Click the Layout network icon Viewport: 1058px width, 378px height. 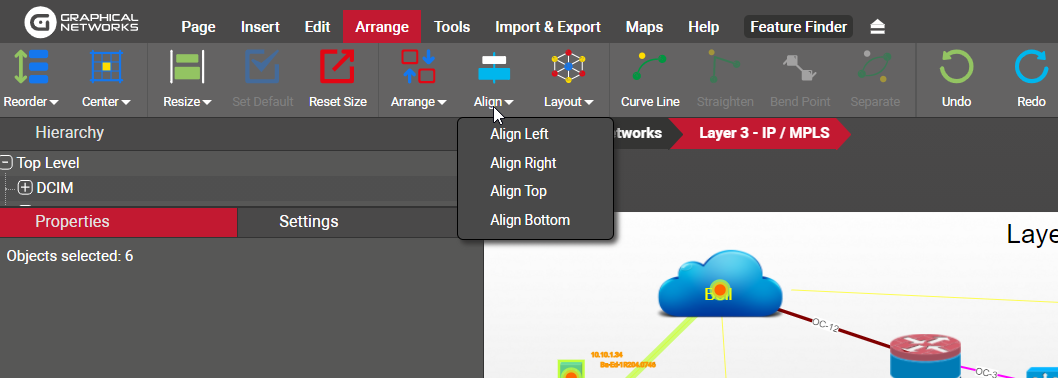568,67
